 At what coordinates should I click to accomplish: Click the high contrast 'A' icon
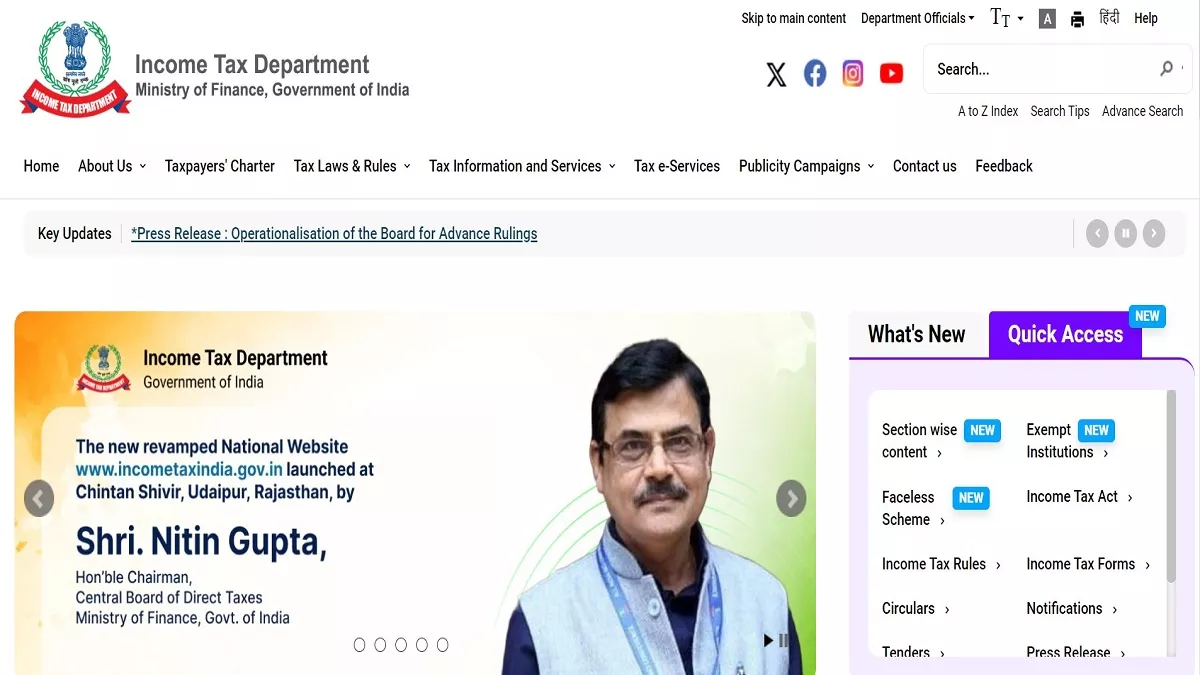coord(1047,19)
